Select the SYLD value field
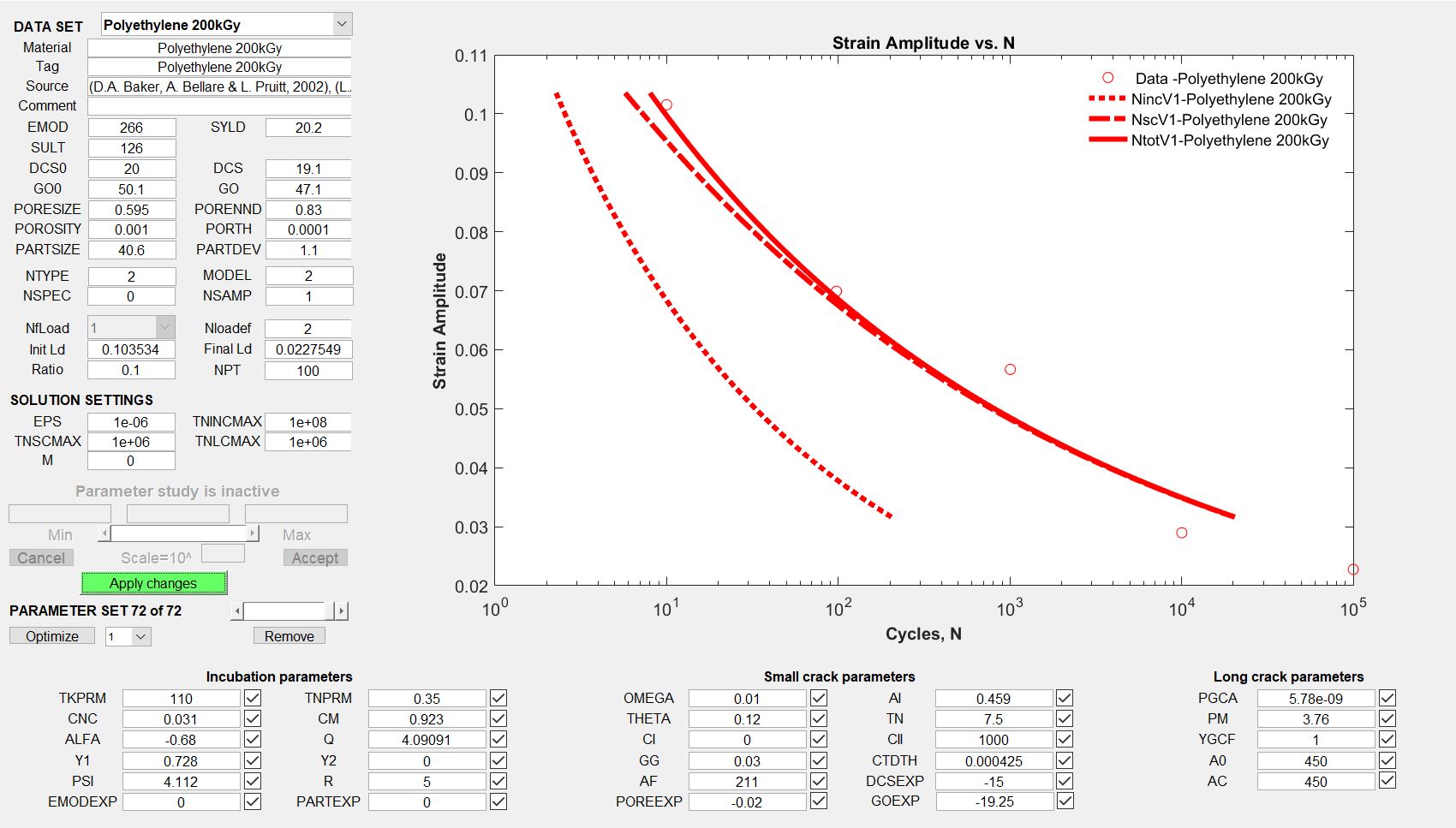 click(x=308, y=128)
